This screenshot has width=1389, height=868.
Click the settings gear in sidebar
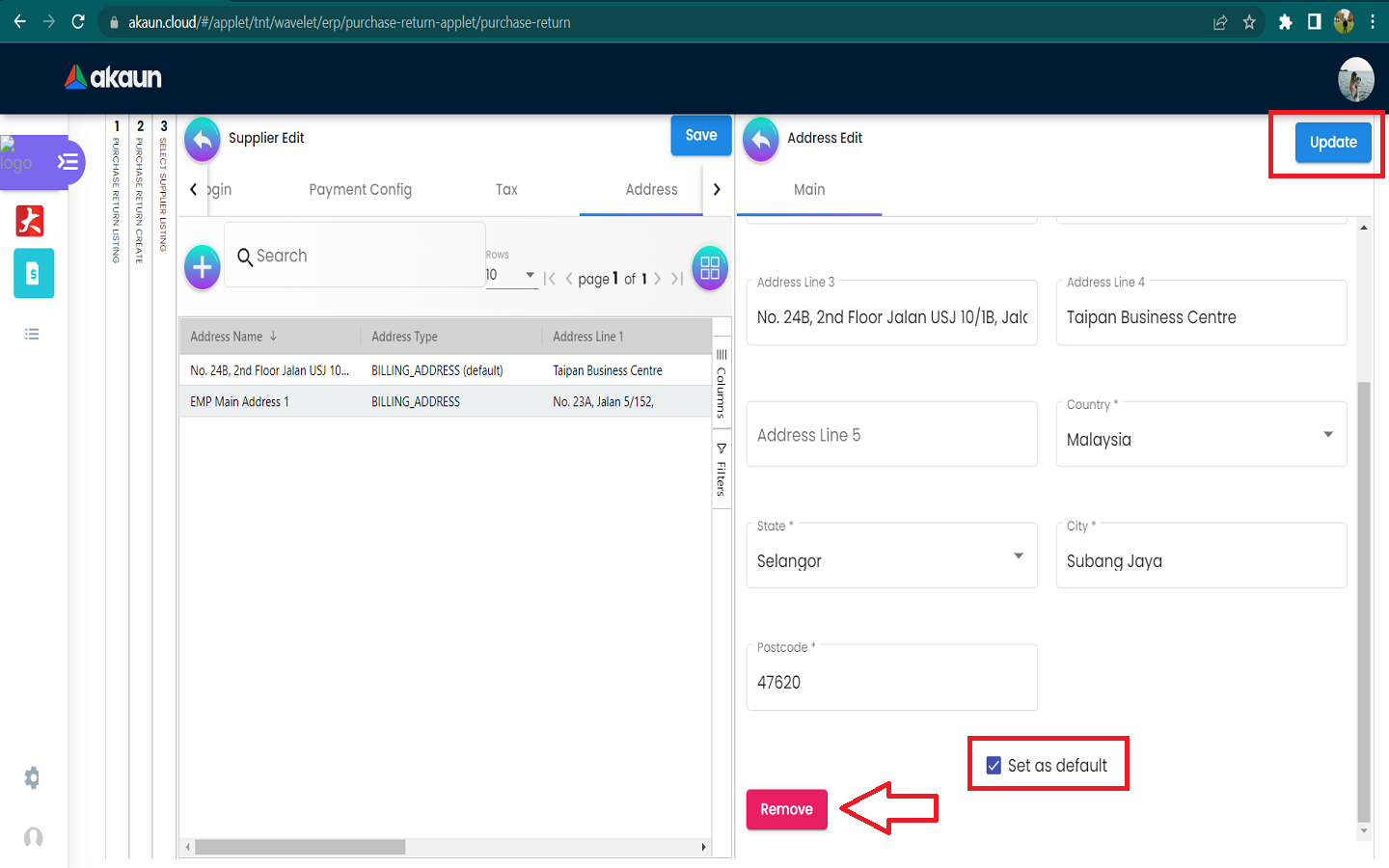pyautogui.click(x=32, y=777)
